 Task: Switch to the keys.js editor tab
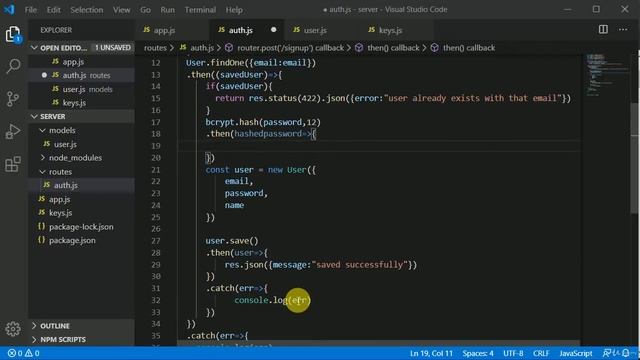(x=396, y=30)
